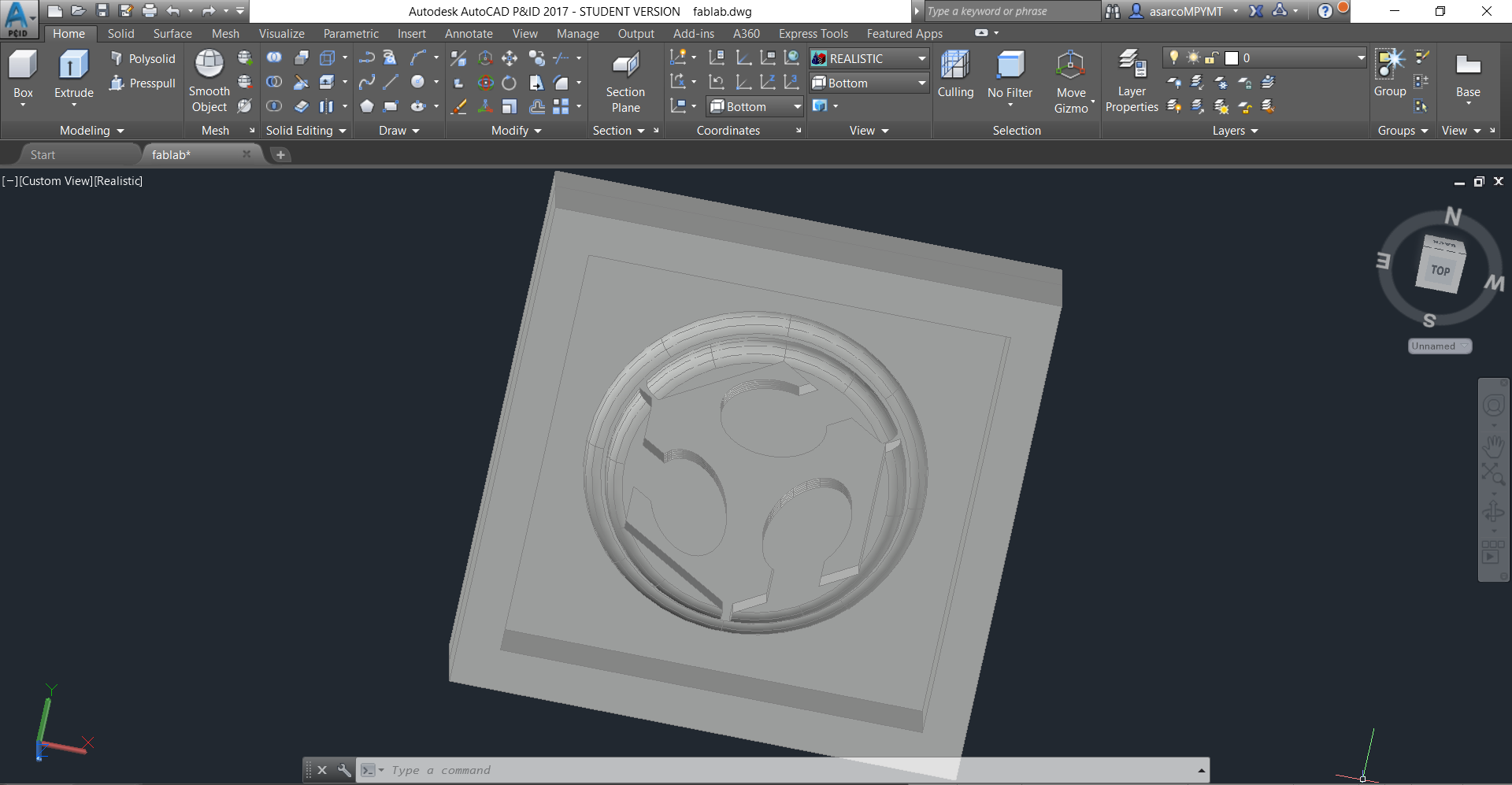Image resolution: width=1512 pixels, height=785 pixels.
Task: Click the TOP face of ViewCube
Action: pyautogui.click(x=1440, y=270)
